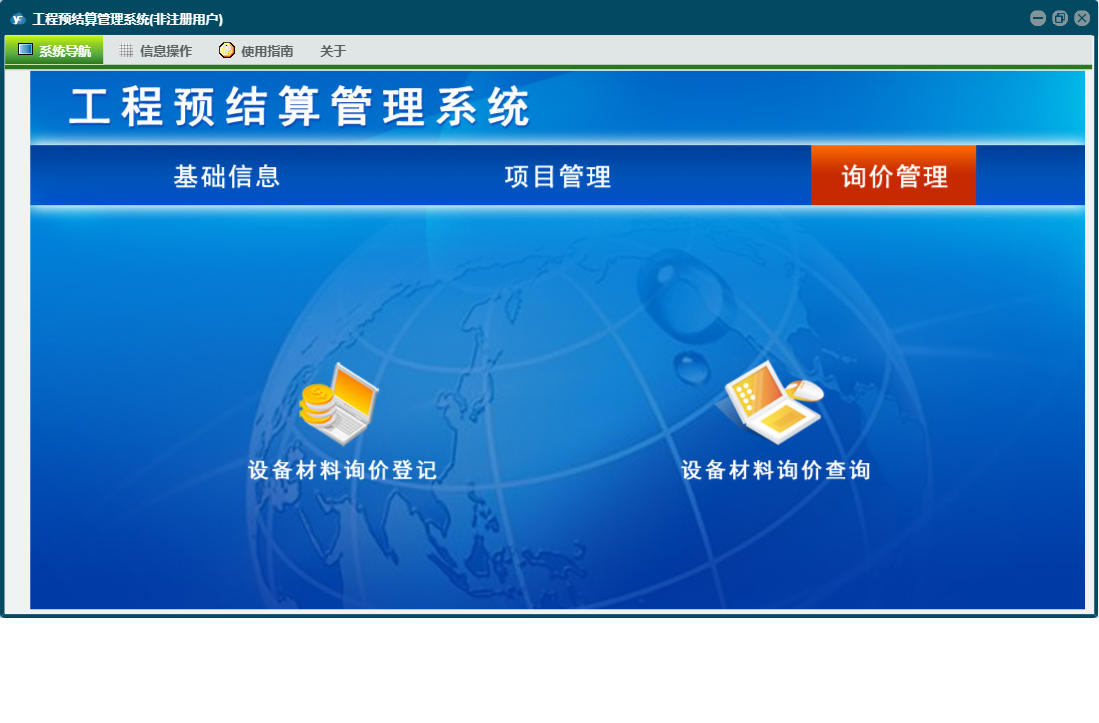Open the 信息操作 menu
The height and width of the screenshot is (723, 1099).
tap(156, 50)
